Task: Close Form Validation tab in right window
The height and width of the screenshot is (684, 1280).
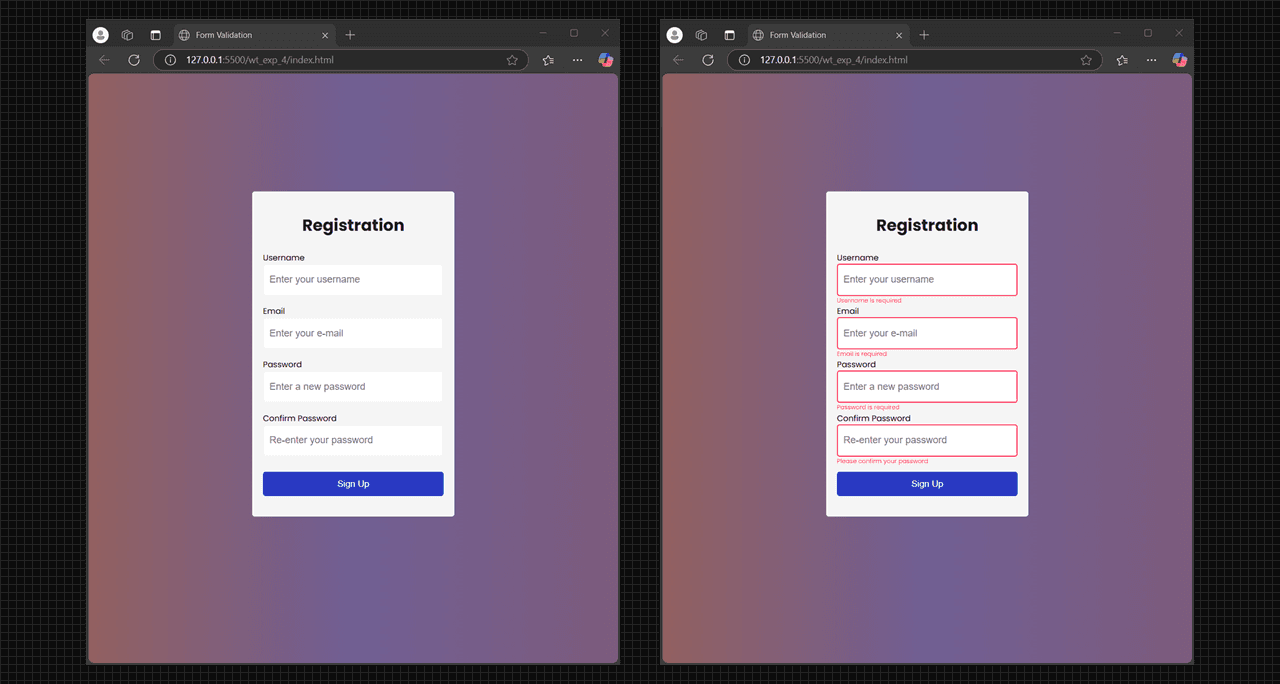Action: click(x=899, y=35)
